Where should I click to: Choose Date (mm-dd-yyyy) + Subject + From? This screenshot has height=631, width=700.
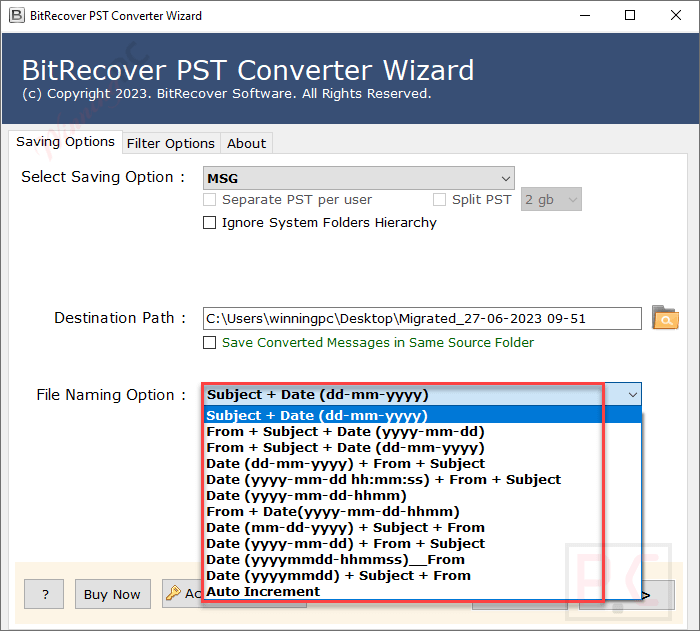[423, 527]
